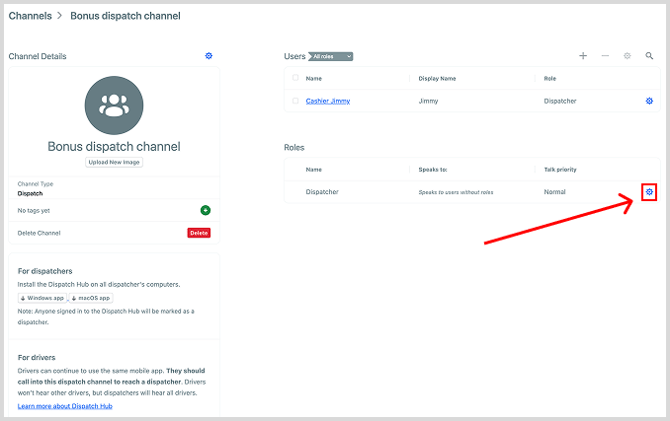The height and width of the screenshot is (421, 670).
Task: Check the Cashier_Jimmy row checkbox
Action: click(295, 101)
